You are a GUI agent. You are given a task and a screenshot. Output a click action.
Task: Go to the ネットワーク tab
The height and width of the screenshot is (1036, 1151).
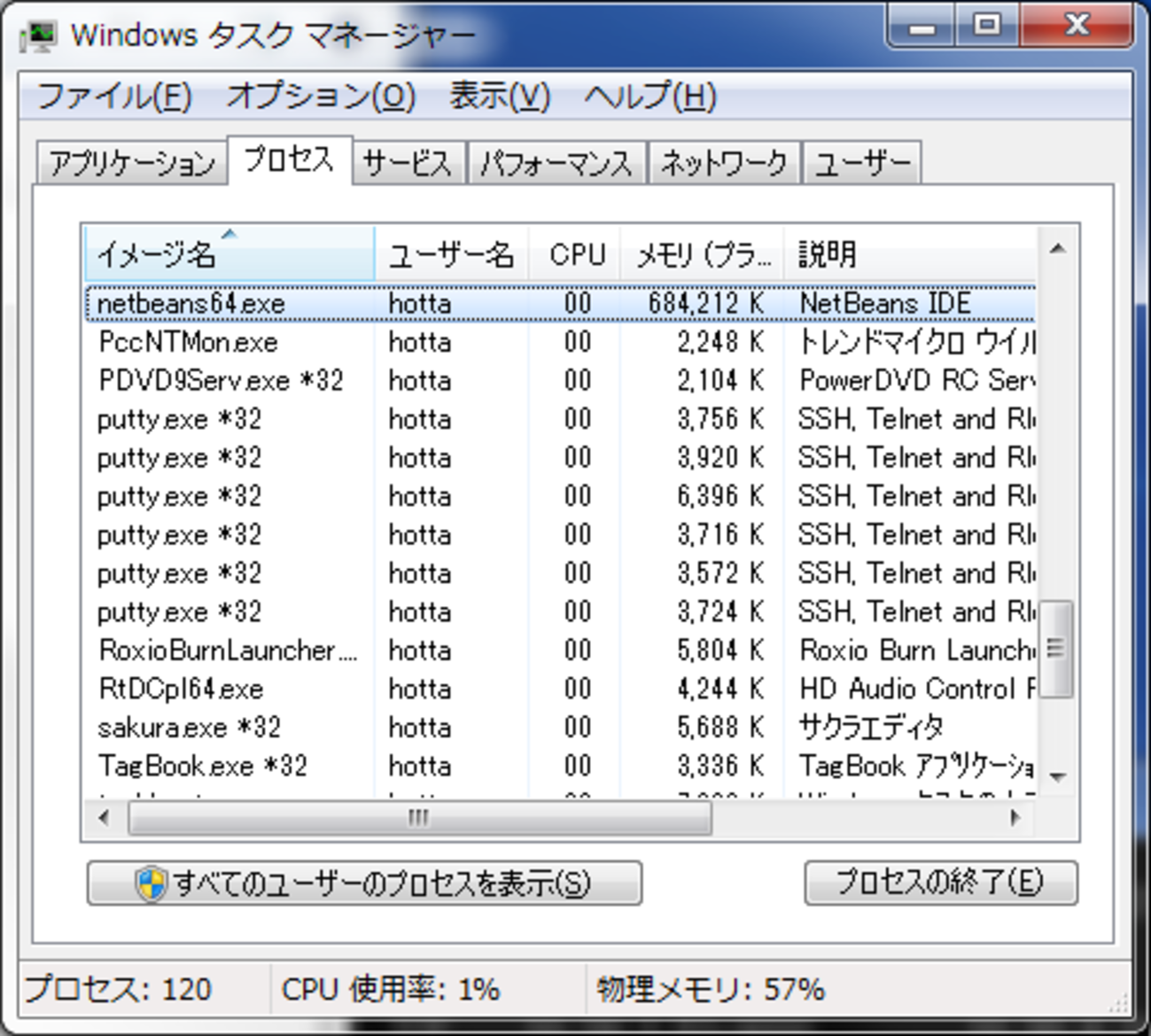pos(724,163)
